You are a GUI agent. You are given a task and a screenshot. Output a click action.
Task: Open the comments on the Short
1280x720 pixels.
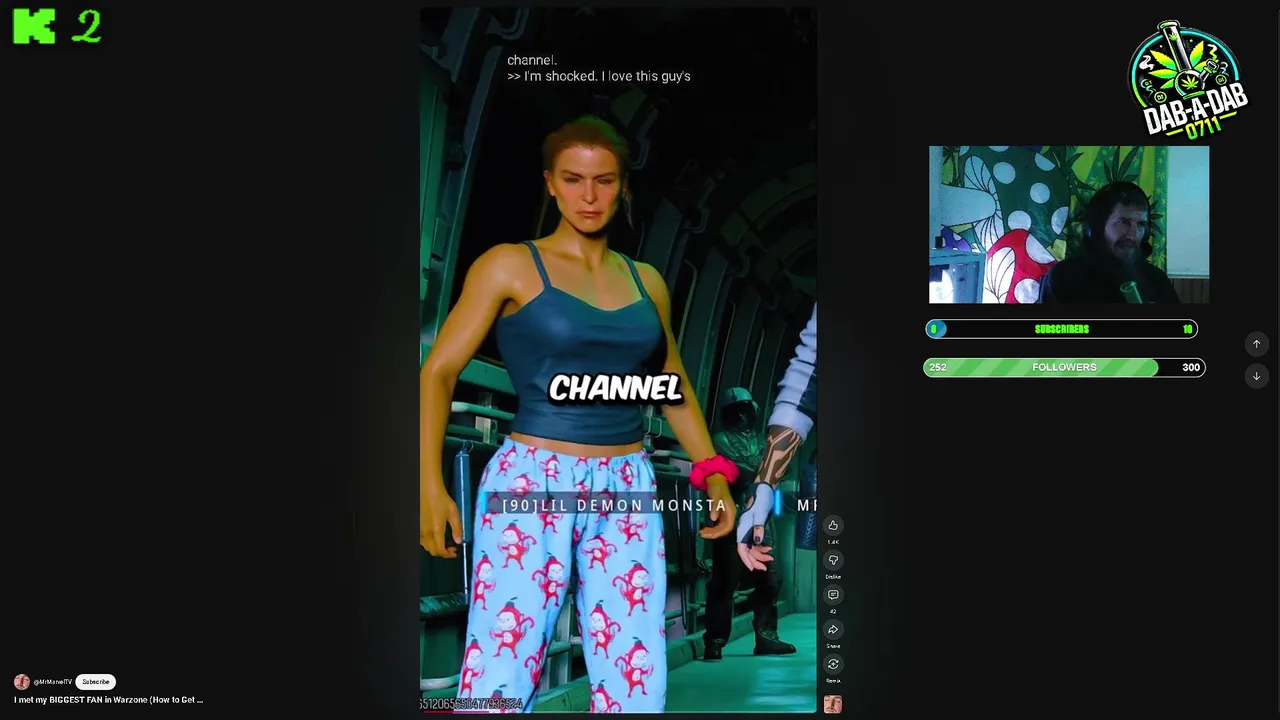(x=833, y=595)
